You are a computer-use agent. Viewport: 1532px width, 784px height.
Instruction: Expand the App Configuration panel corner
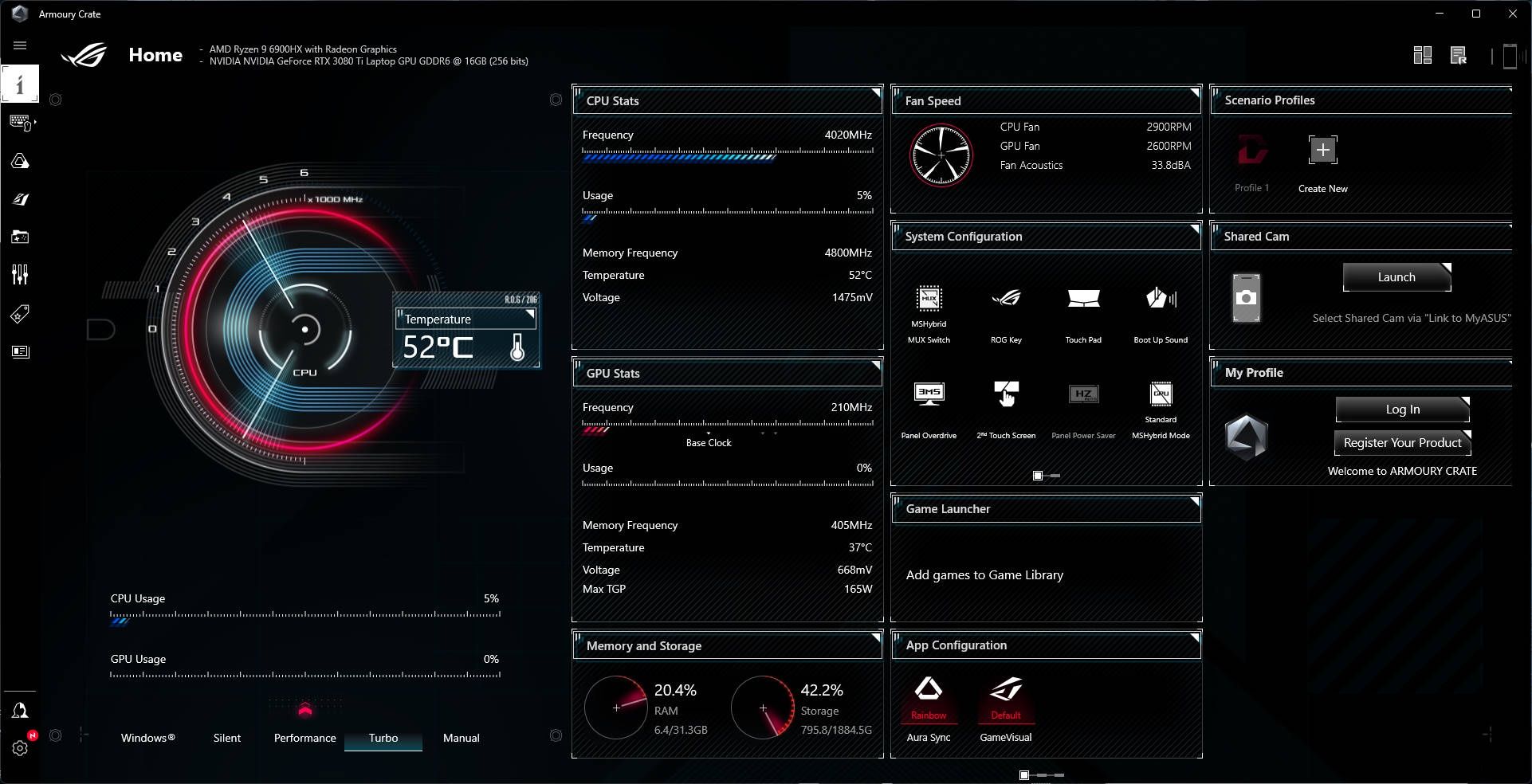pyautogui.click(x=1194, y=637)
